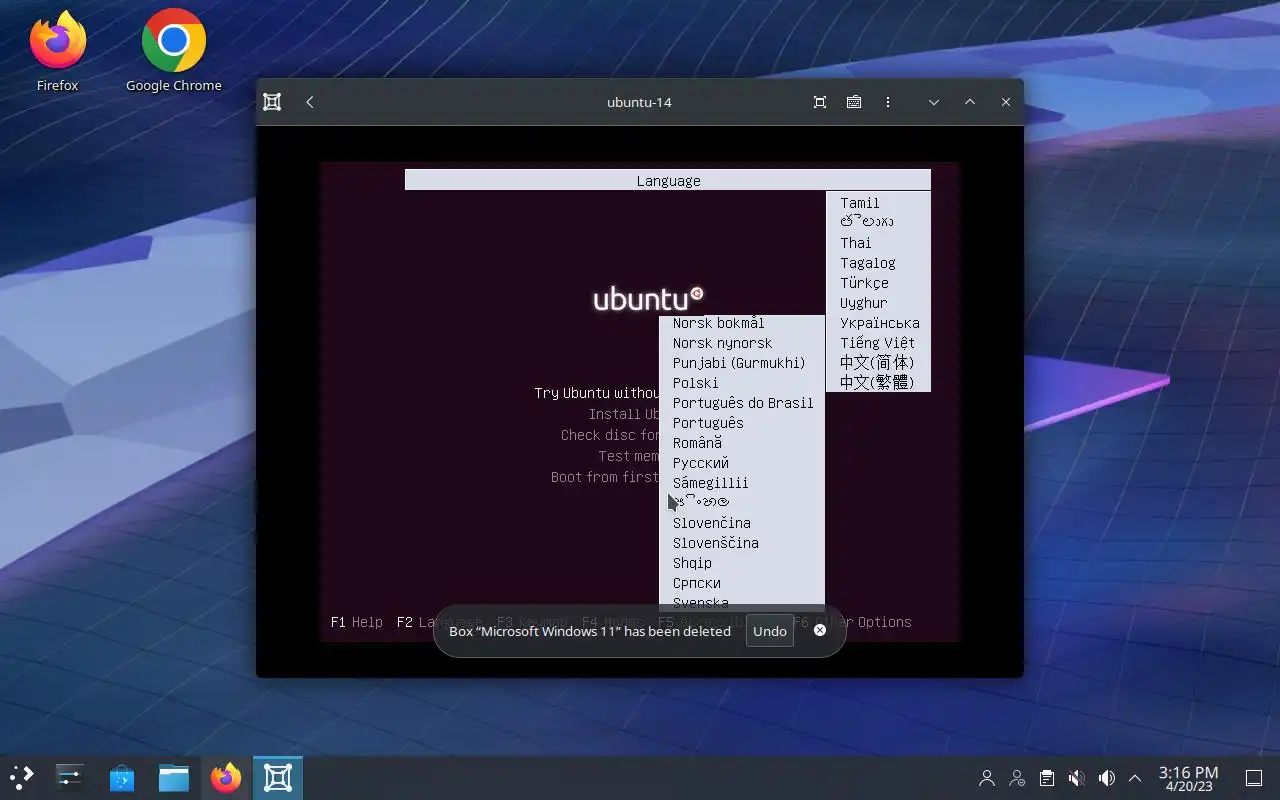Click the user icon in system tray
Screen dimensions: 1280x800
[987, 778]
